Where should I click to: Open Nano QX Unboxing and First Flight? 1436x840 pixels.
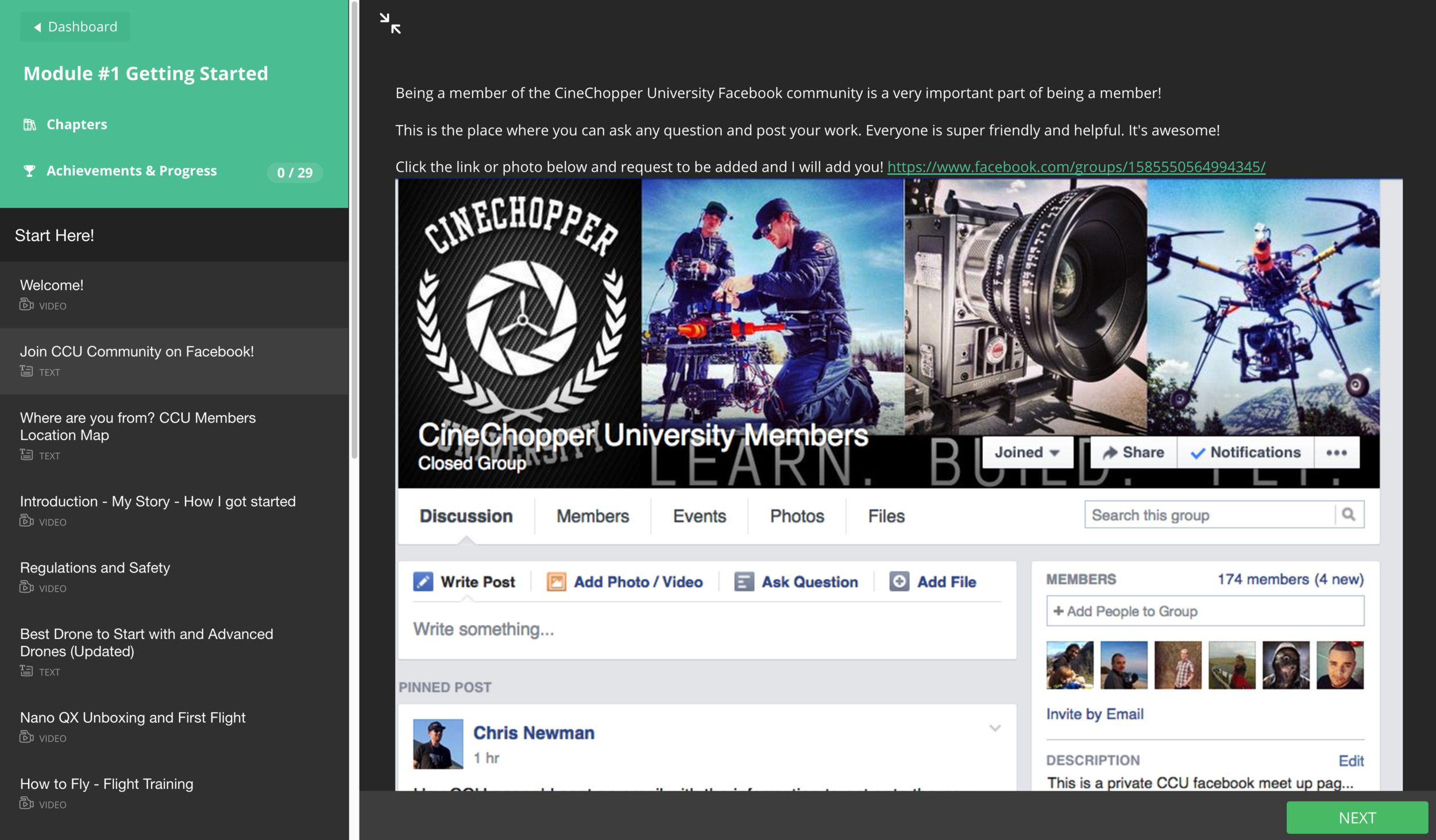coord(174,727)
